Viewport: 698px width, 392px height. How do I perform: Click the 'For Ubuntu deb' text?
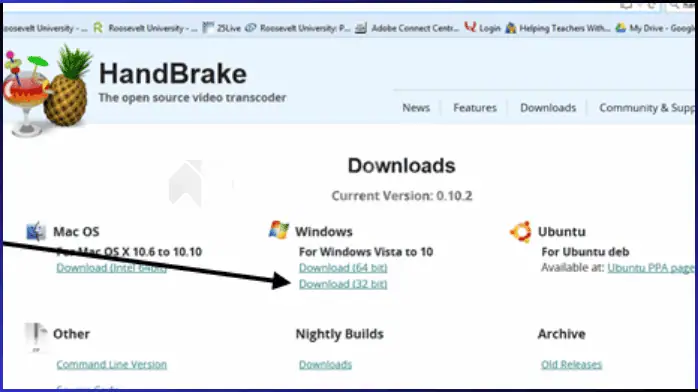(585, 252)
